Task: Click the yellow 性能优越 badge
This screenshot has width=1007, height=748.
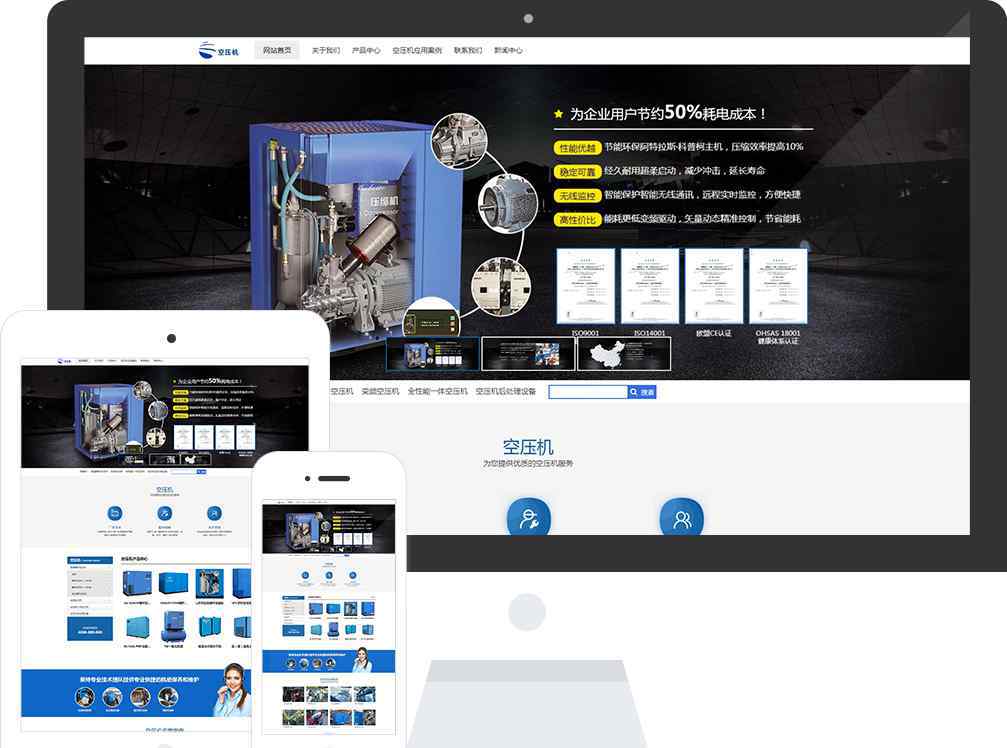Action: point(577,148)
